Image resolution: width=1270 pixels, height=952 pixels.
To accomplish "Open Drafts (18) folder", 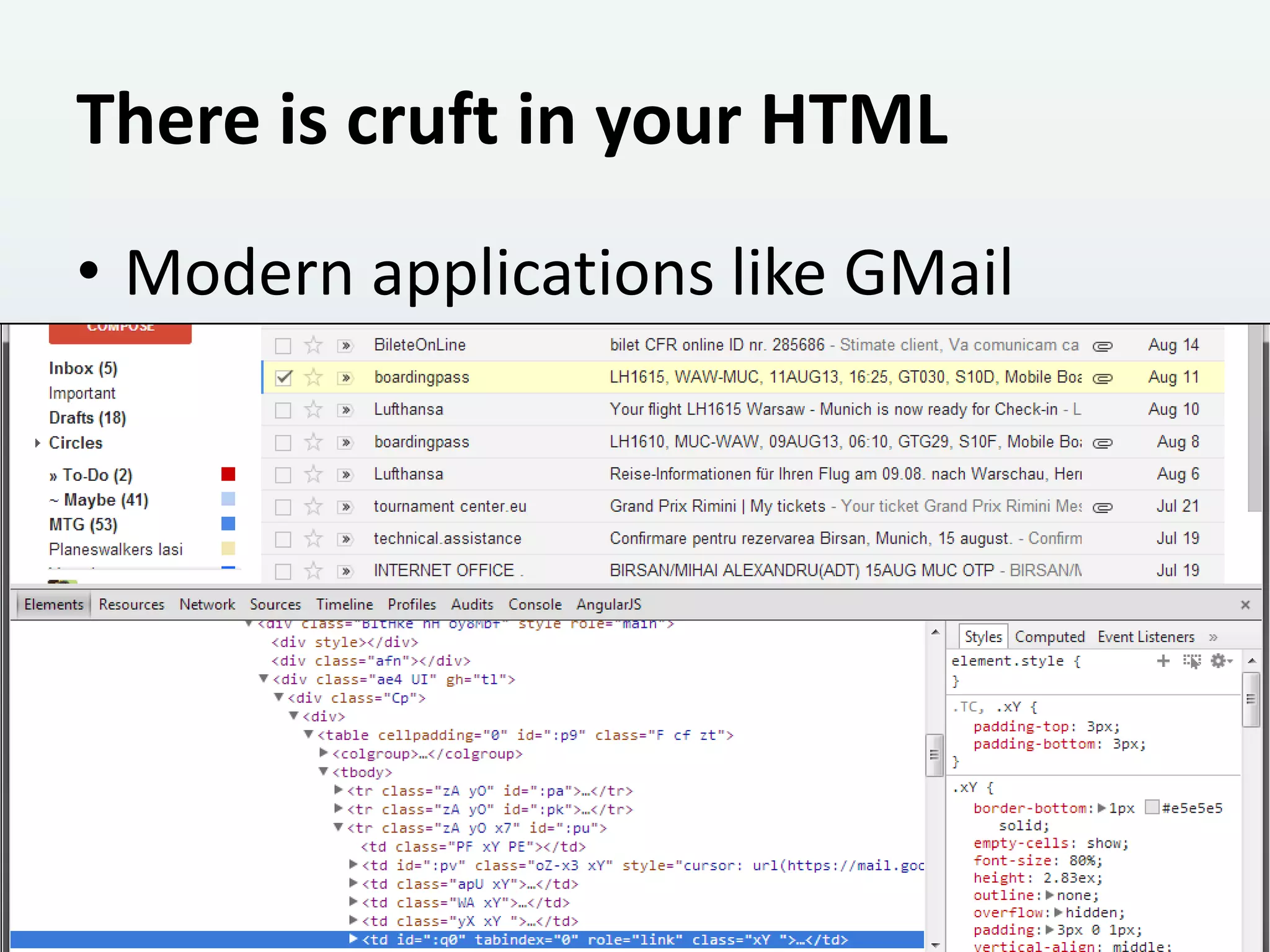I will tap(87, 418).
